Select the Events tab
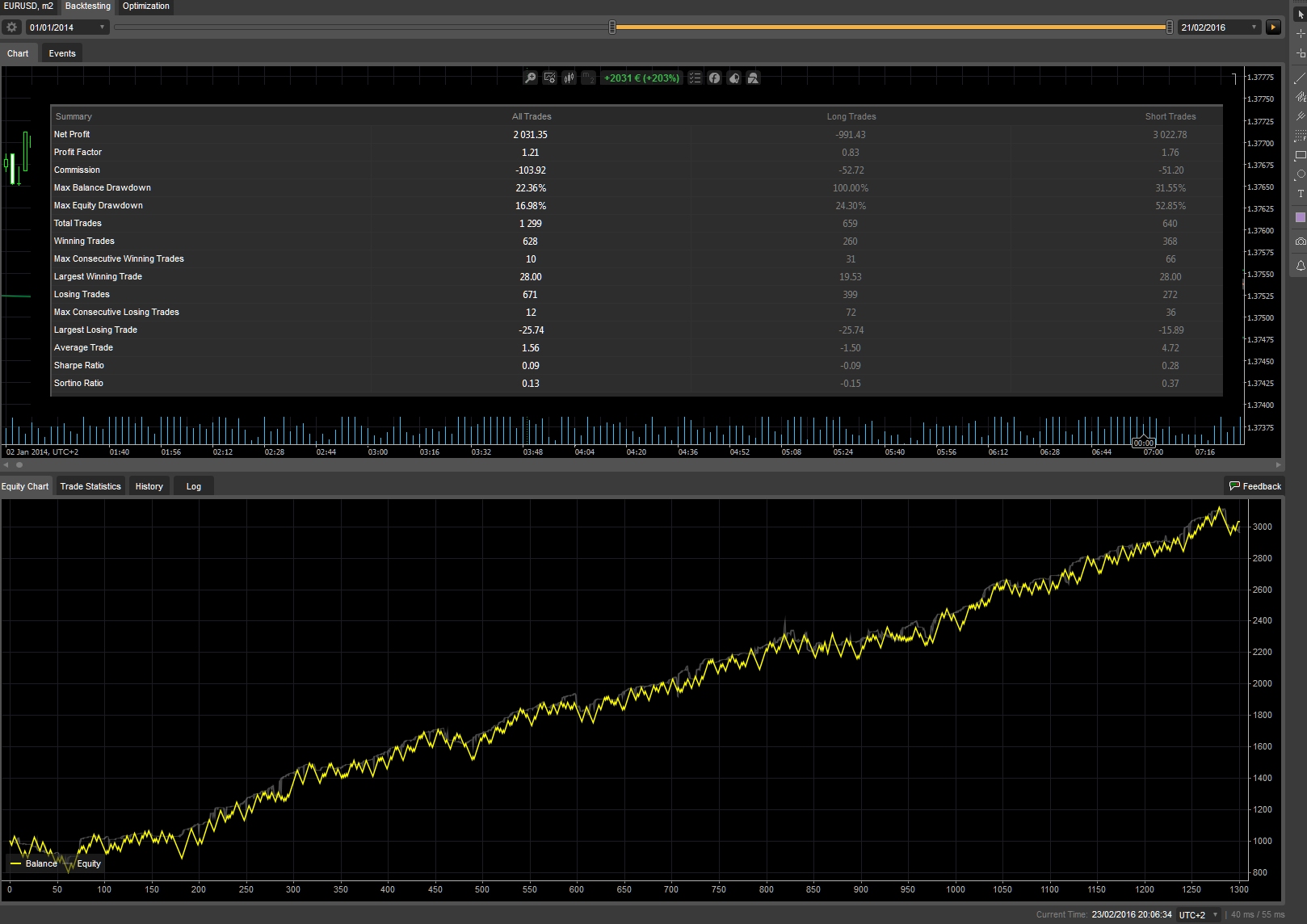Screen dimensions: 1307x924 (x=62, y=53)
